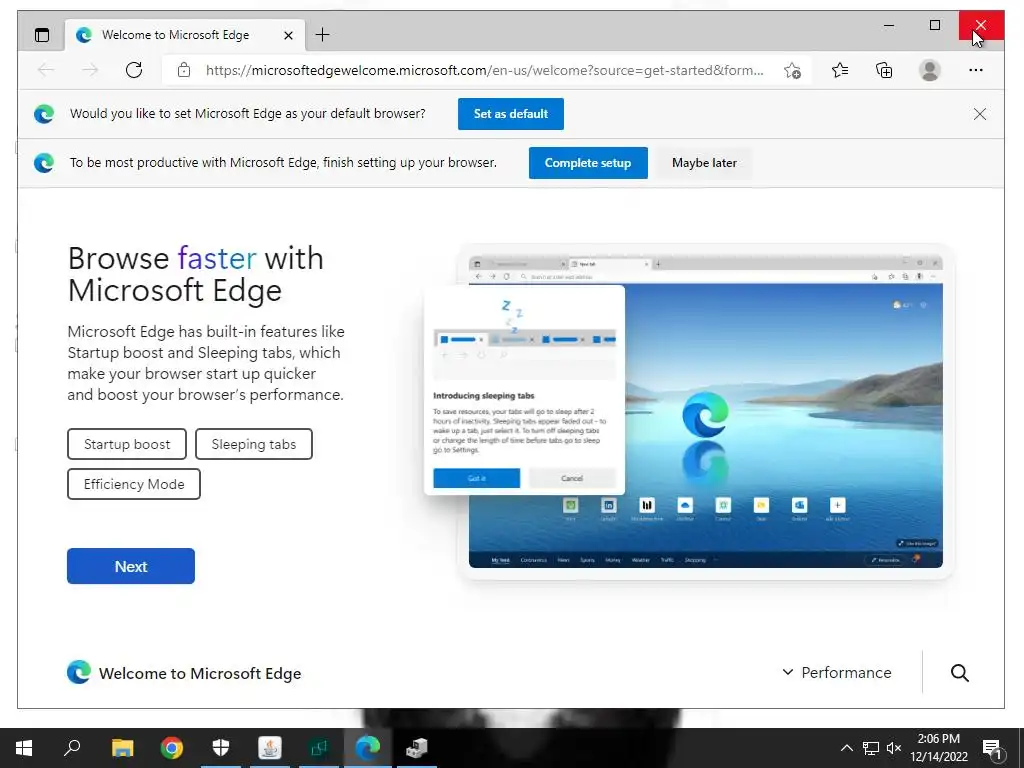Open the installer app taskbar icon
The width and height of the screenshot is (1024, 768).
coord(417,748)
